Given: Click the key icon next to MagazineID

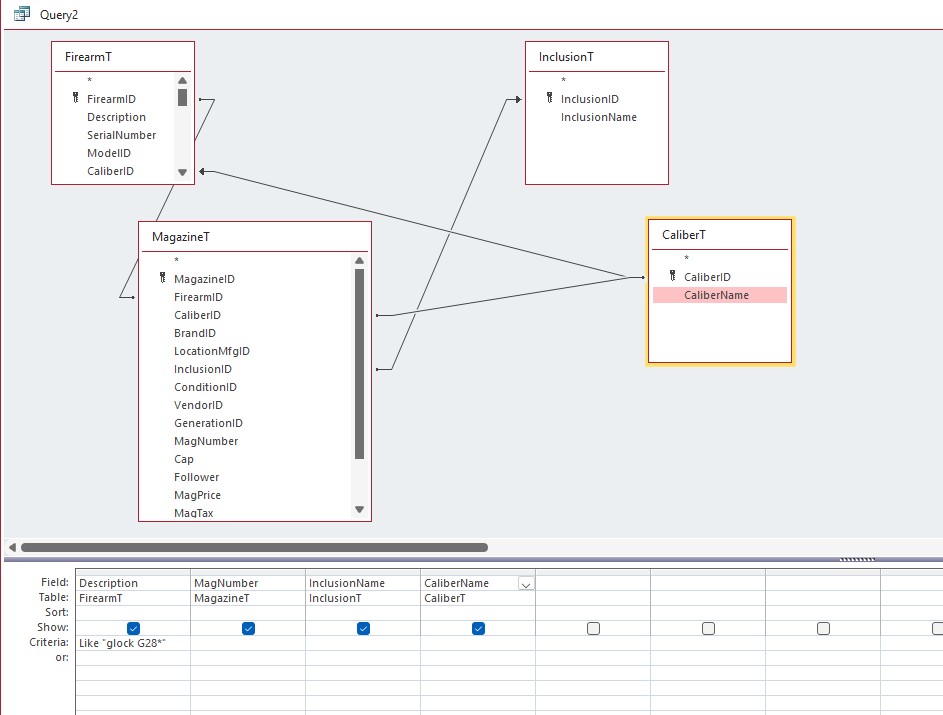Looking at the screenshot, I should click(163, 279).
